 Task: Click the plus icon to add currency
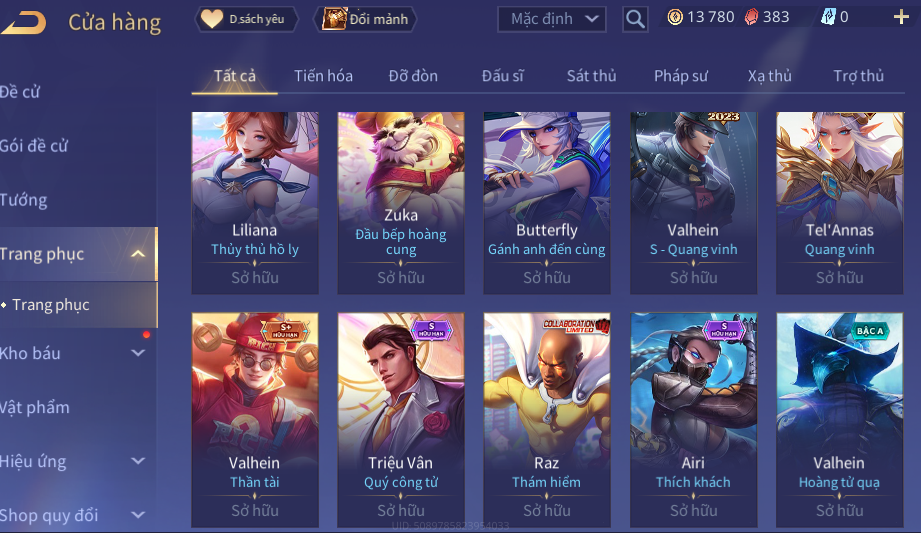click(x=900, y=17)
